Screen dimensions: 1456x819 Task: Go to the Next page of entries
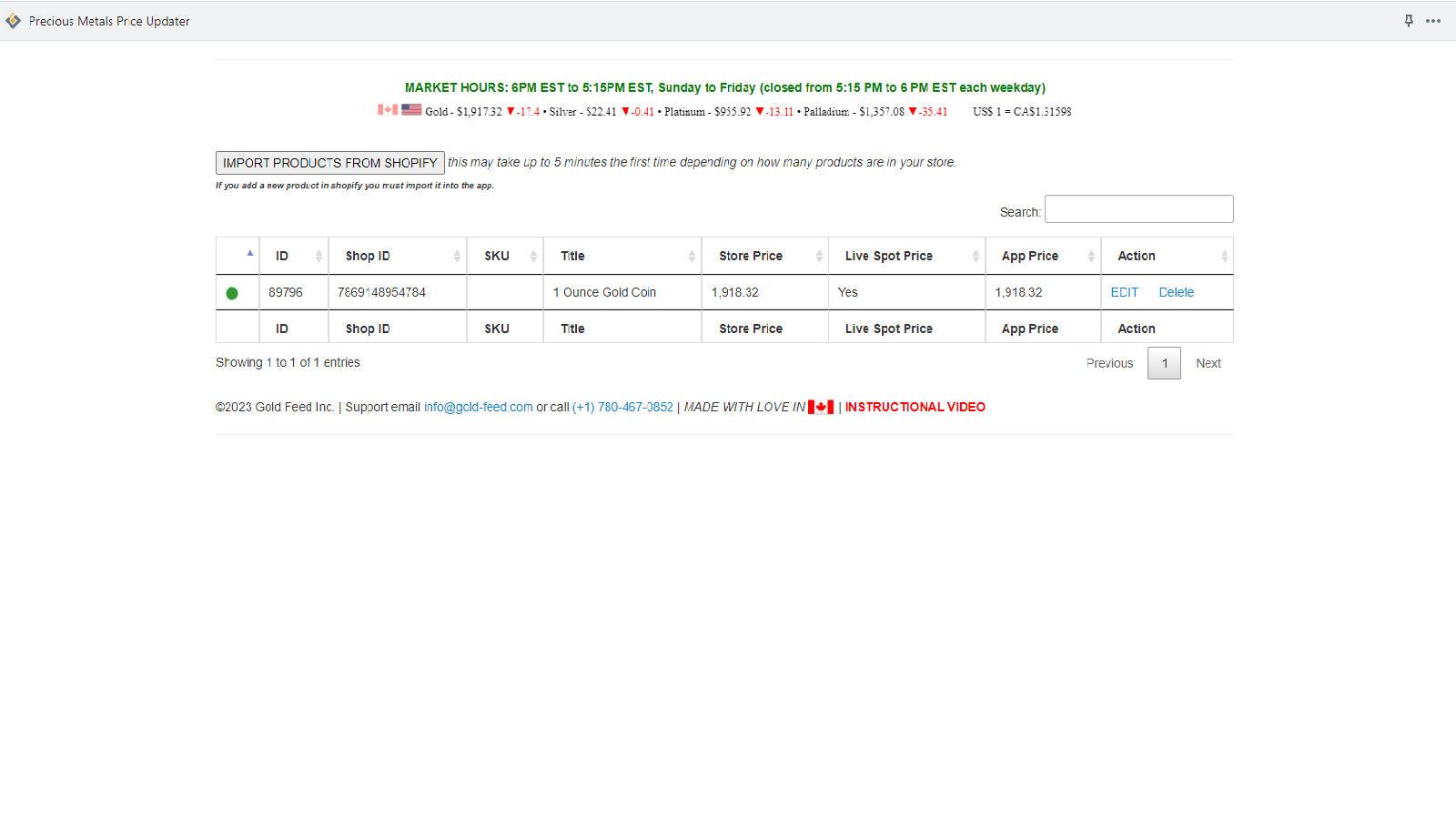[x=1208, y=362]
